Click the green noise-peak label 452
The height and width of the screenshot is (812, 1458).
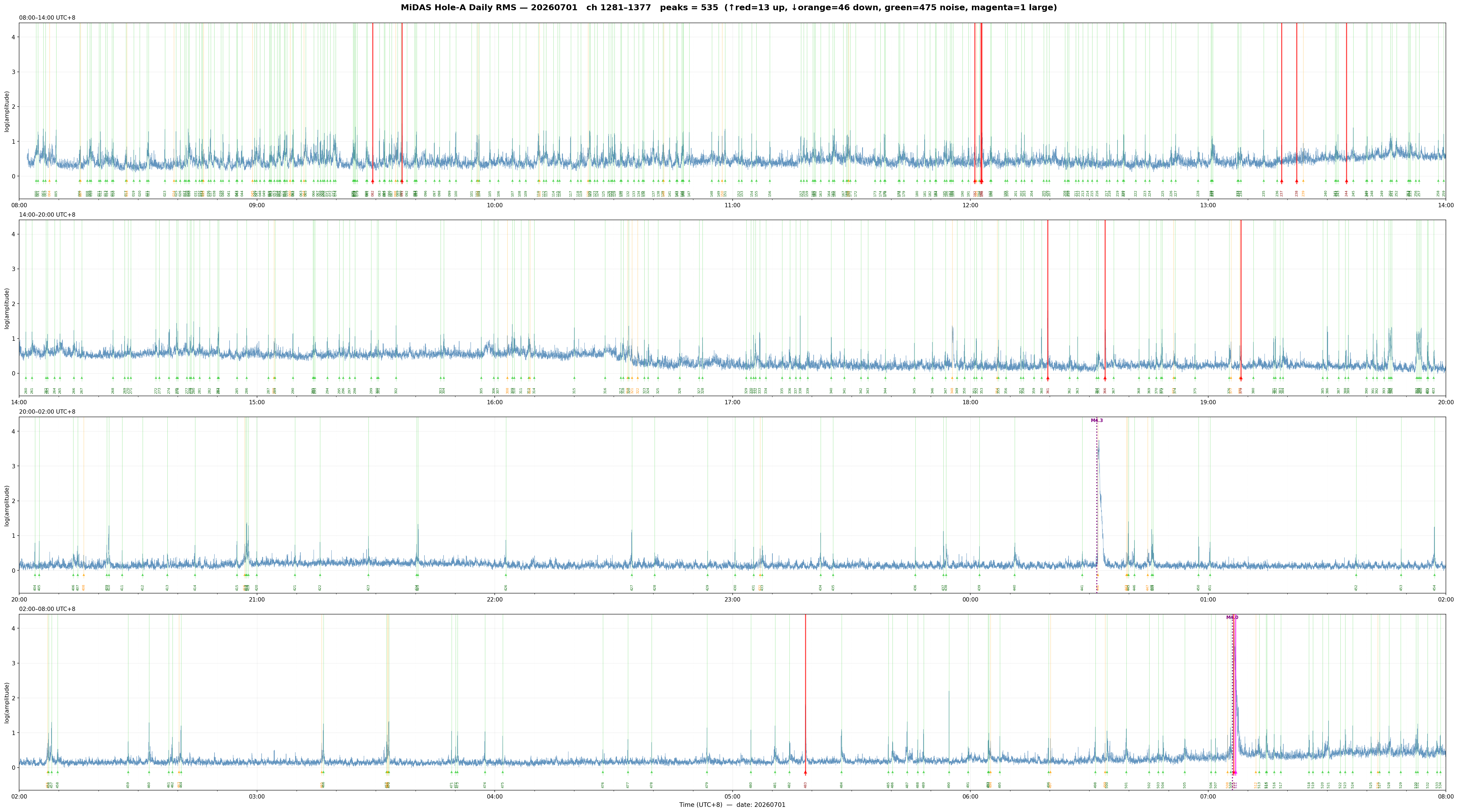[x=1356, y=588]
